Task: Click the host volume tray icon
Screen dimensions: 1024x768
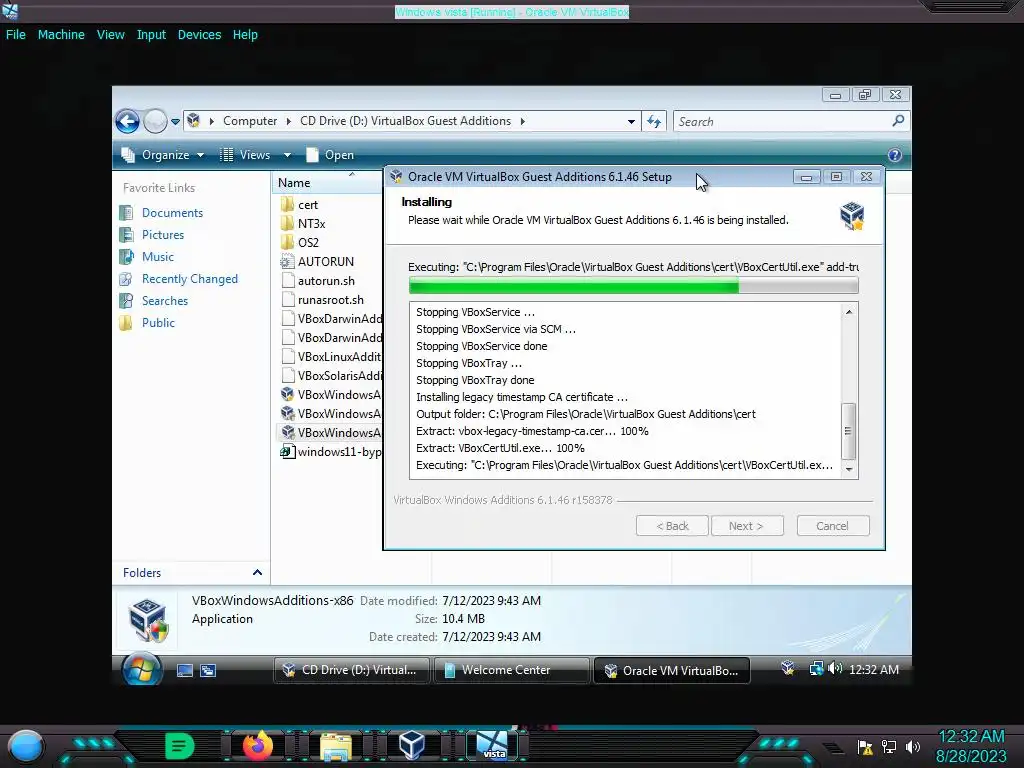Action: tap(913, 746)
